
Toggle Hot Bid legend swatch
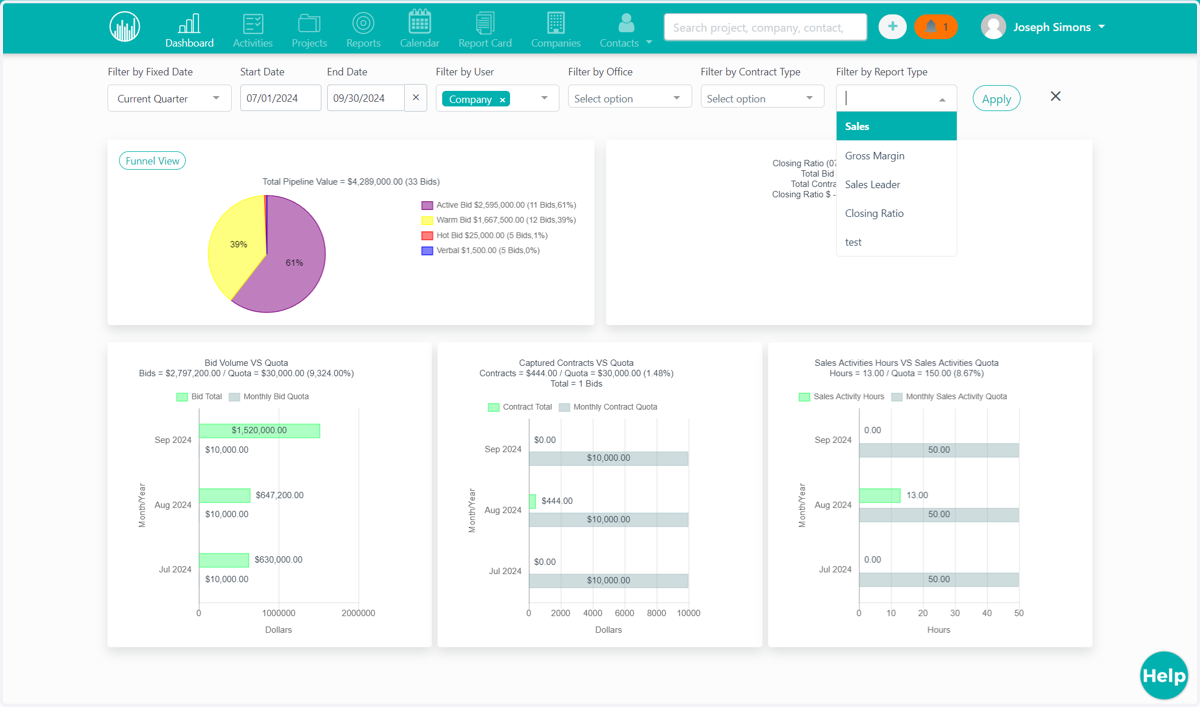point(427,235)
